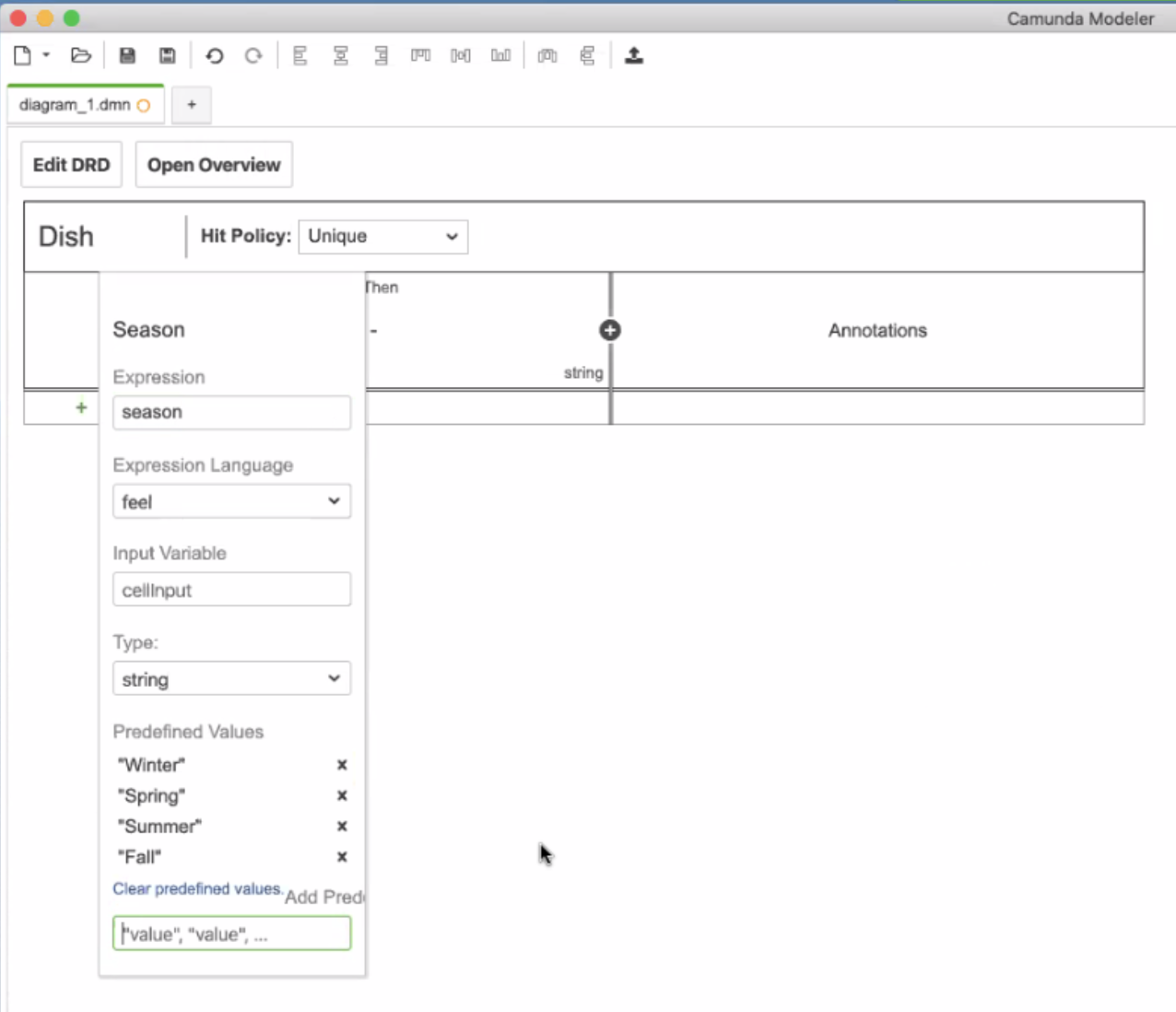Save the diagram as a new file
Image resolution: width=1176 pixels, height=1012 pixels.
[167, 55]
